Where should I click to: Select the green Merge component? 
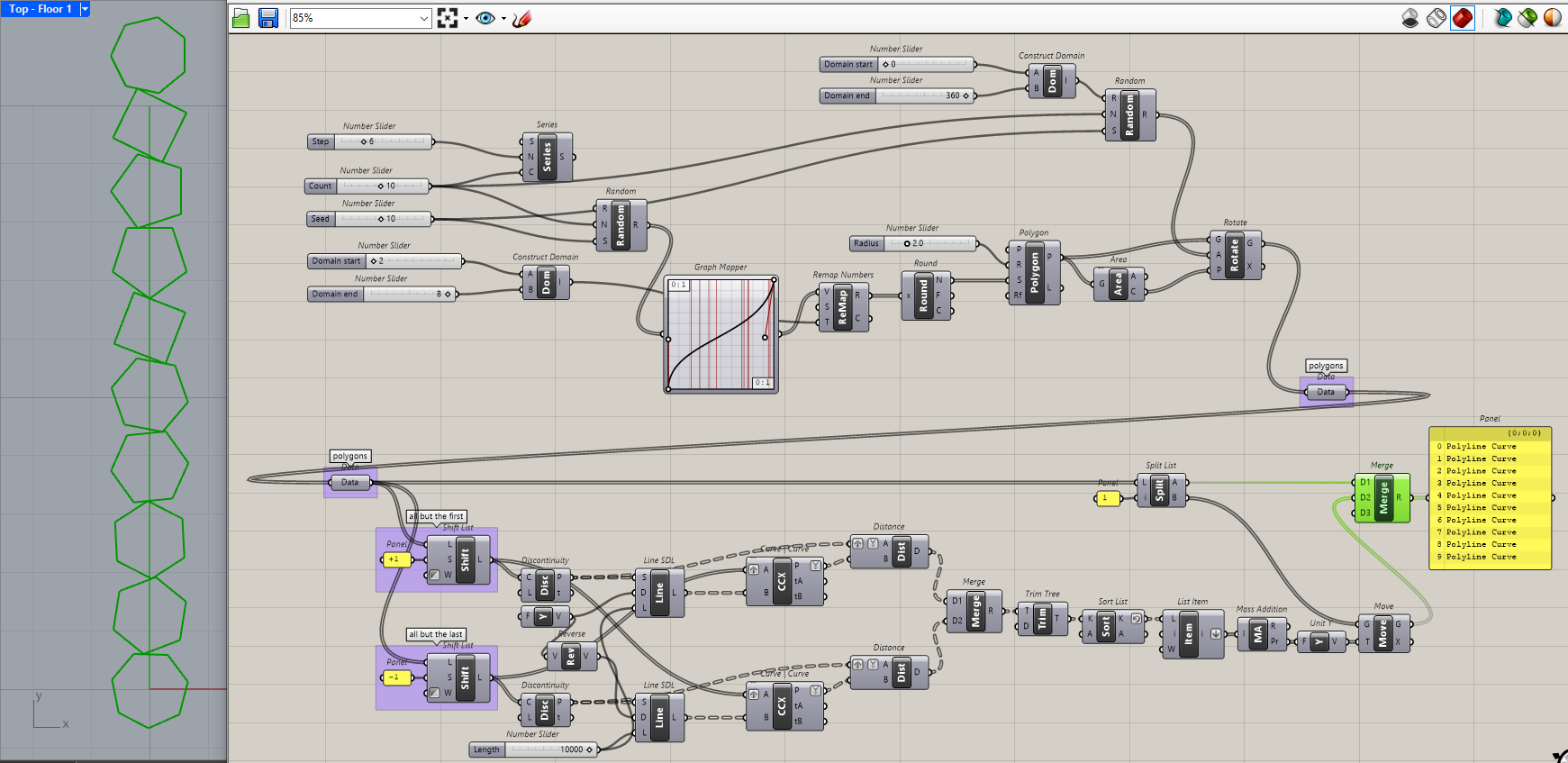(x=1382, y=498)
